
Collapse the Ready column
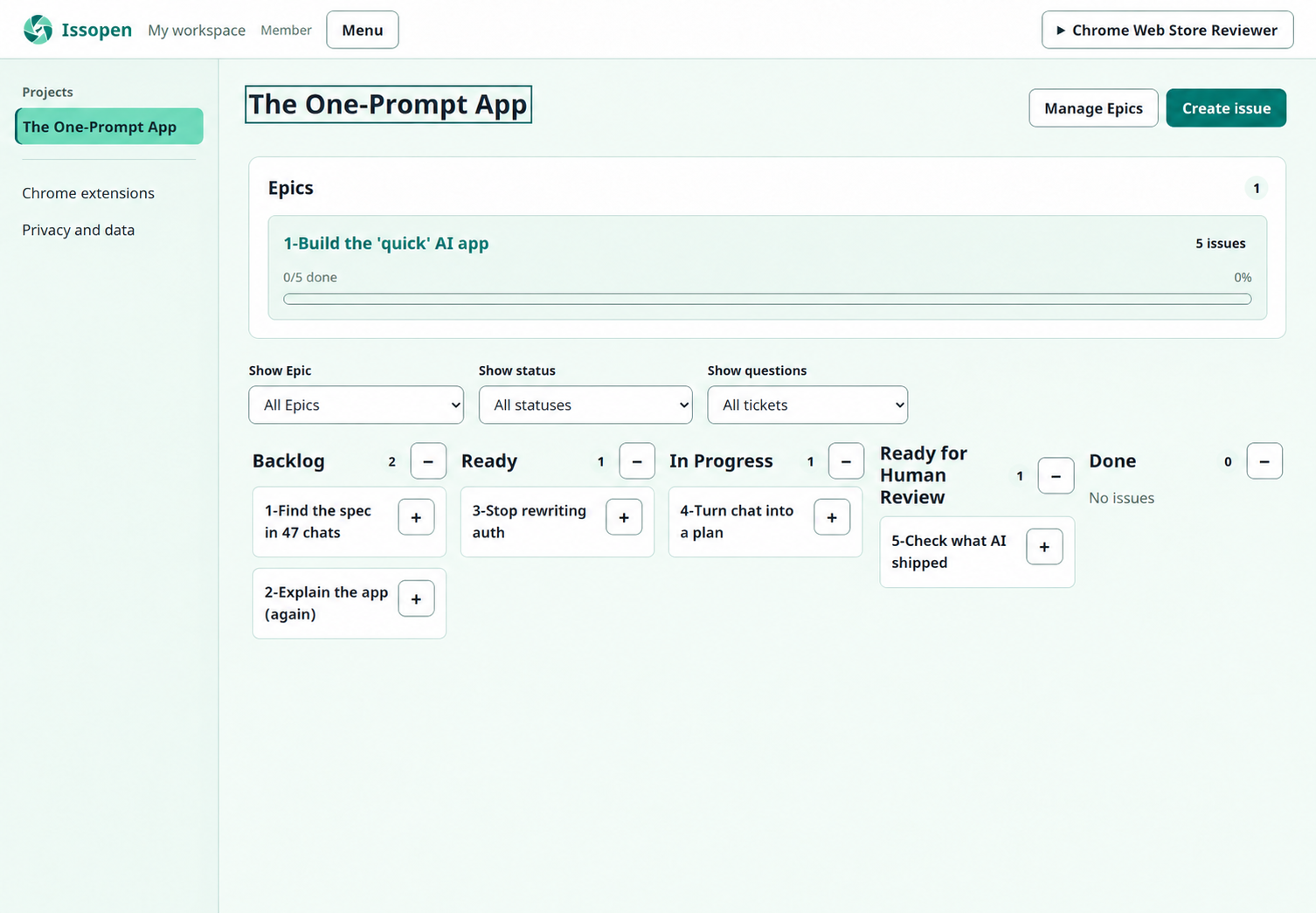click(x=637, y=460)
